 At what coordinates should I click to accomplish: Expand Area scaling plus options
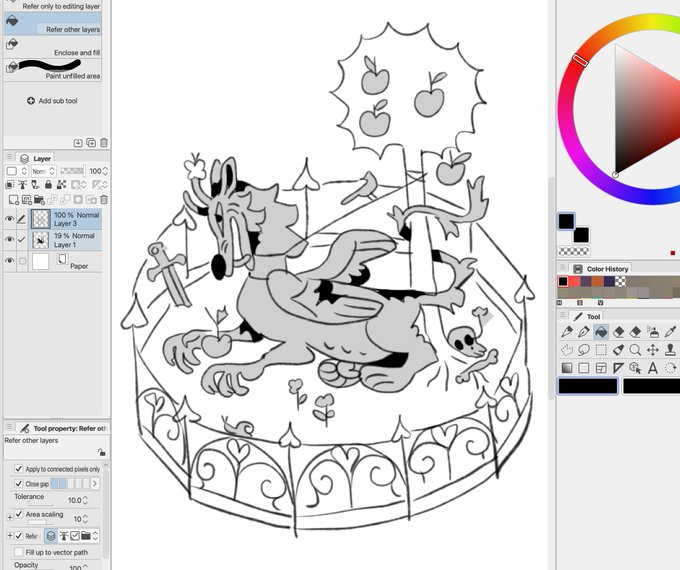[10, 518]
